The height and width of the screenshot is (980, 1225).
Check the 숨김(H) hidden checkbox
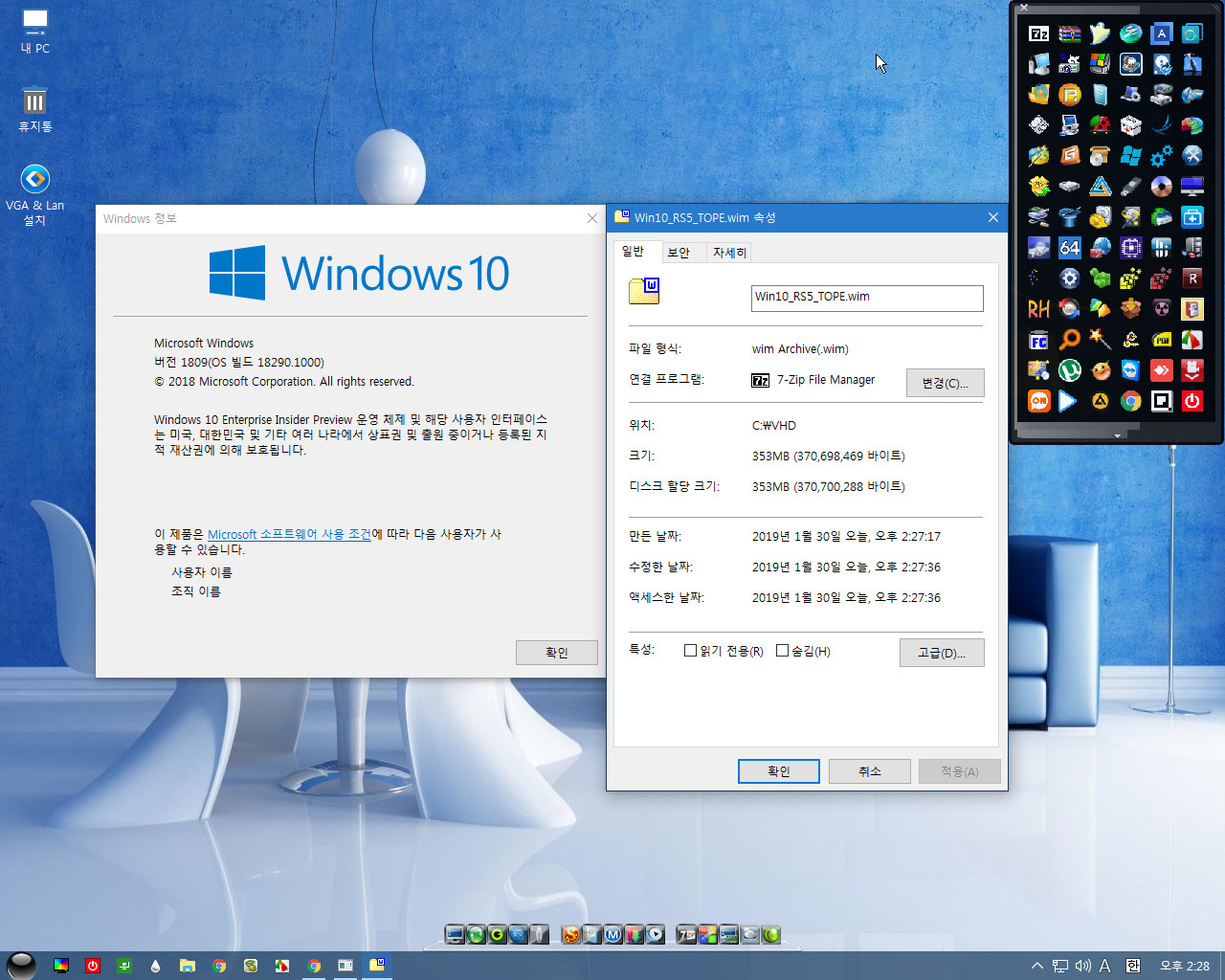pos(782,651)
